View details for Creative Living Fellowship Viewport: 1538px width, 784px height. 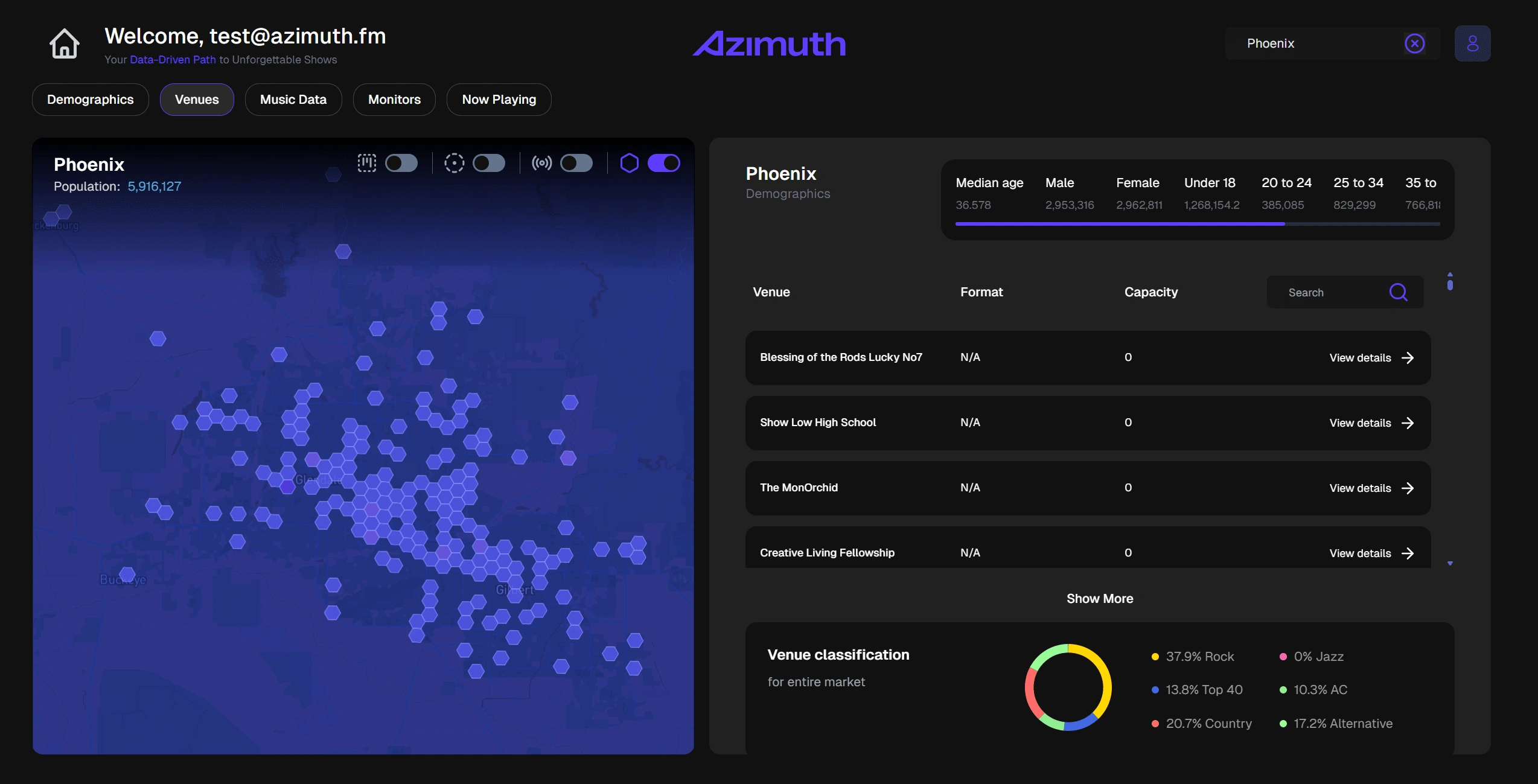[1371, 553]
